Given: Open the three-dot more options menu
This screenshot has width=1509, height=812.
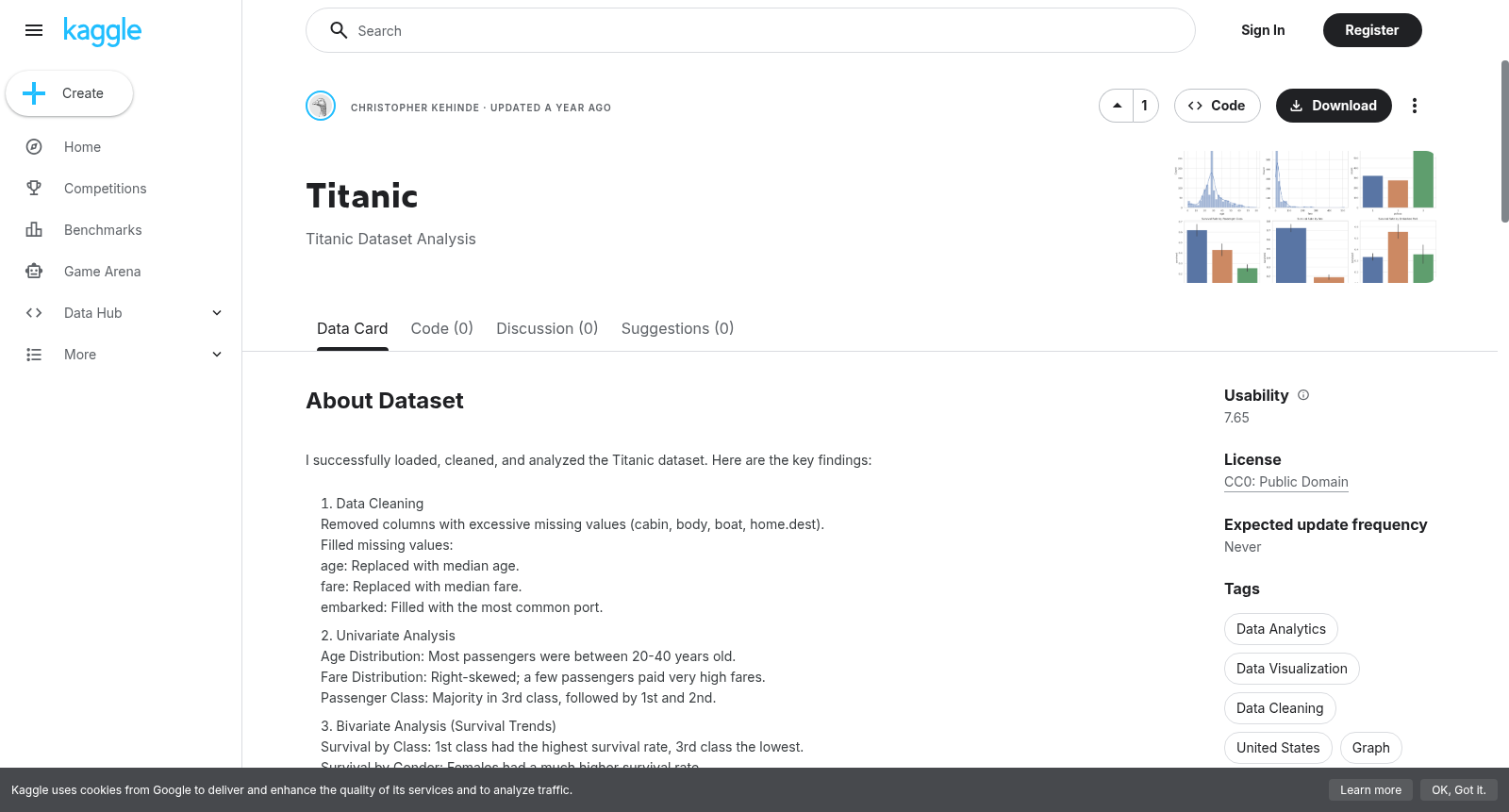Looking at the screenshot, I should pos(1414,106).
